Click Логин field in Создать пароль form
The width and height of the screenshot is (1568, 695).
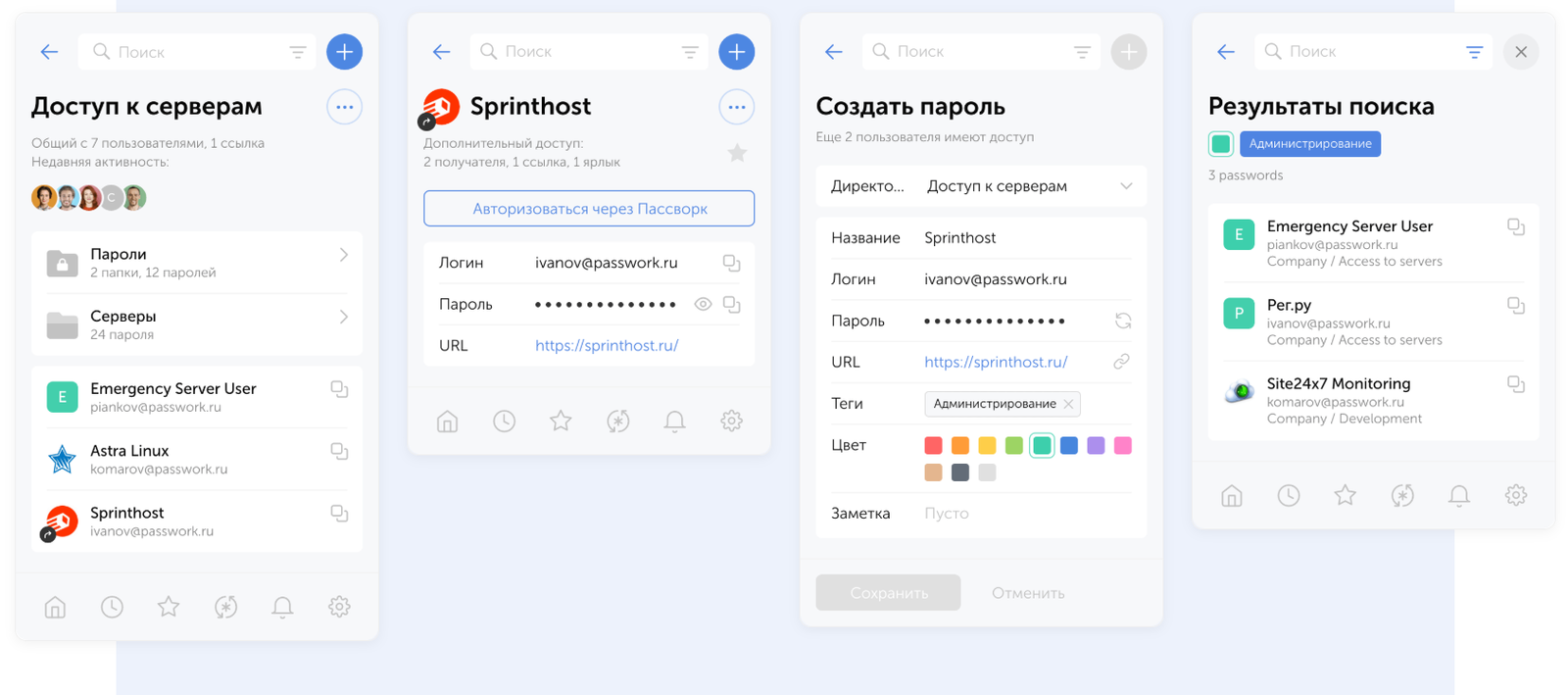tap(981, 279)
